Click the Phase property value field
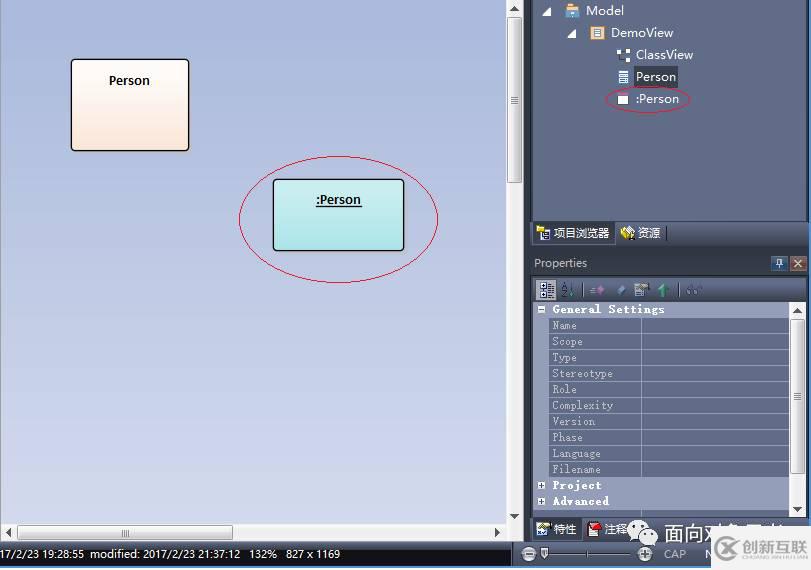The image size is (811, 570). pyautogui.click(x=715, y=438)
